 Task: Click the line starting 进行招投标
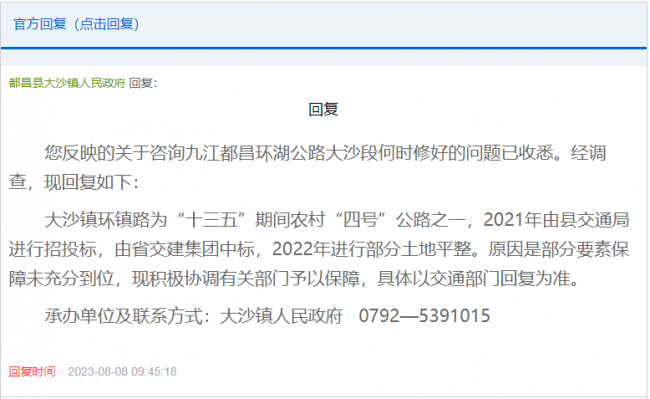(319, 250)
